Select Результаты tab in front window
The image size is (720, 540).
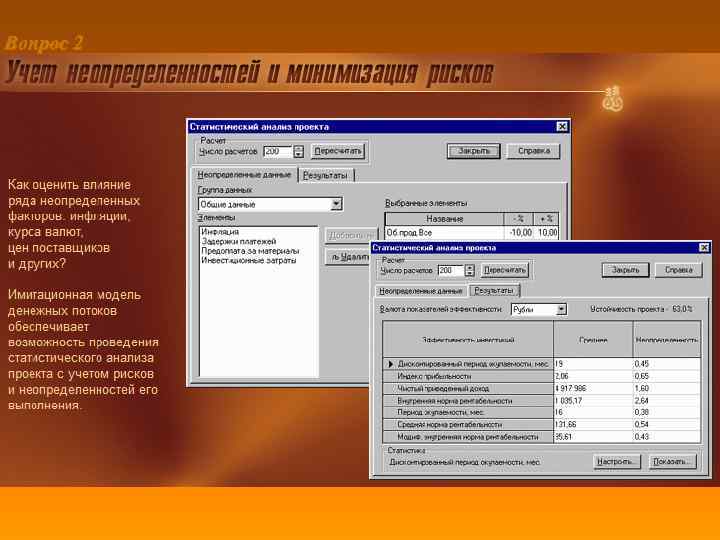(x=494, y=291)
